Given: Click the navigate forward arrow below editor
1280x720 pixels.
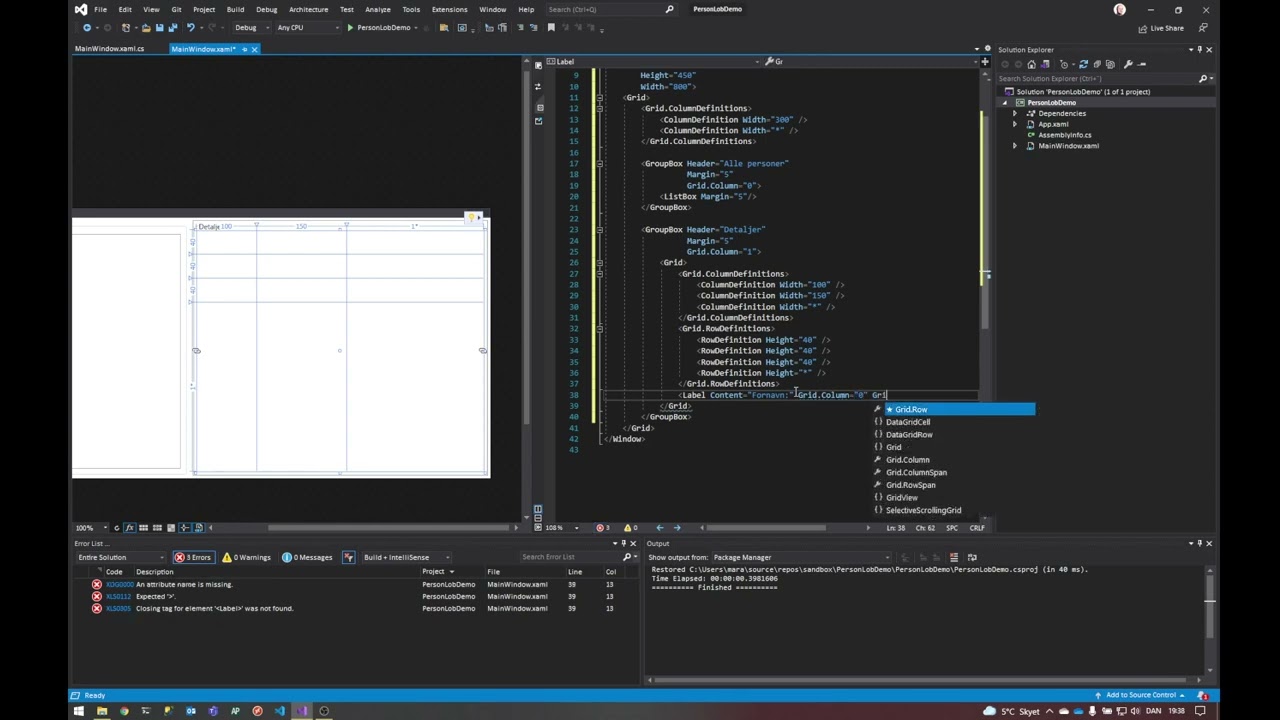Looking at the screenshot, I should (677, 528).
